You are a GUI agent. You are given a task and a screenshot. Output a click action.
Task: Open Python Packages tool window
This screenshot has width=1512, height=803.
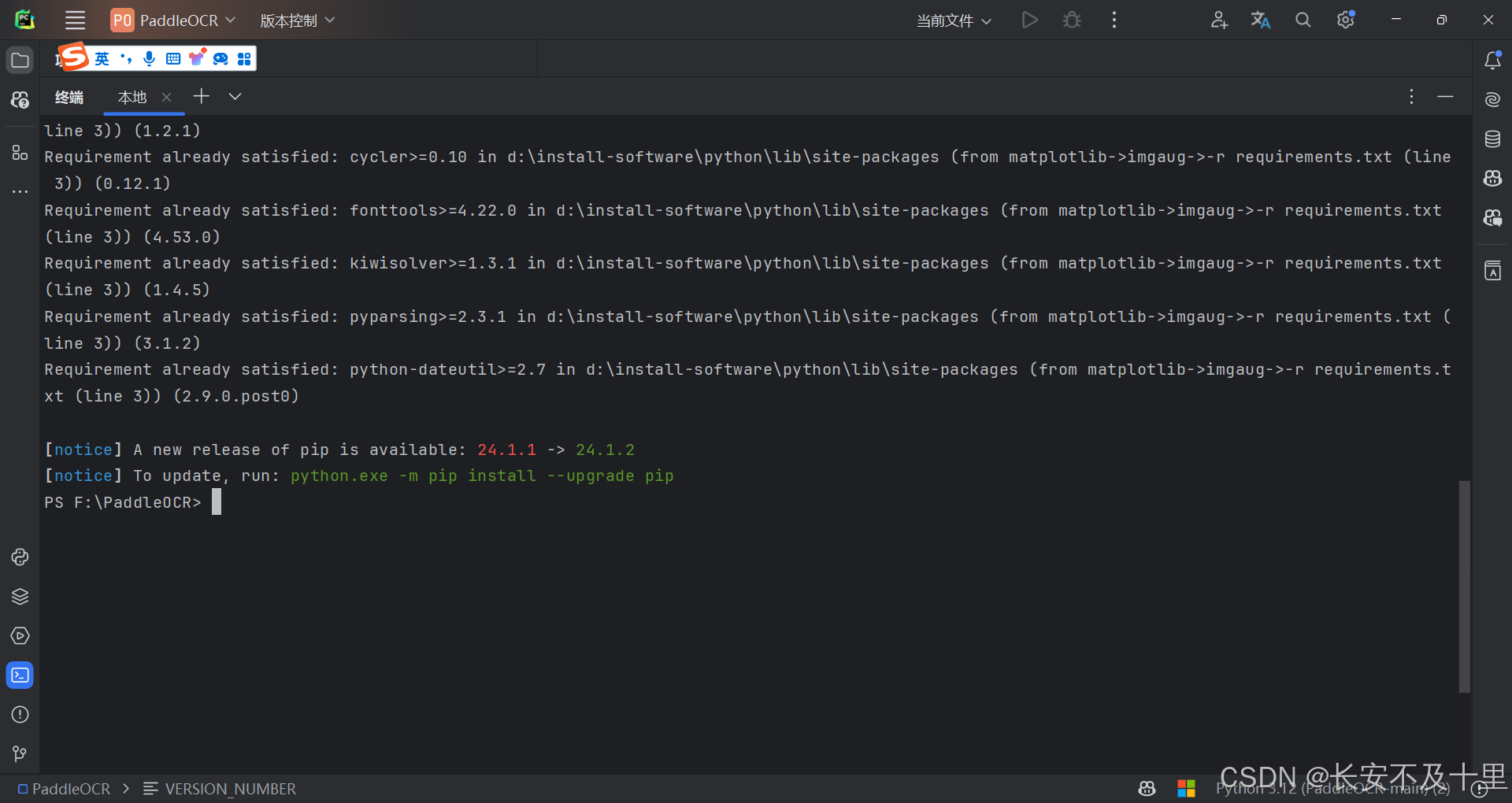point(20,557)
